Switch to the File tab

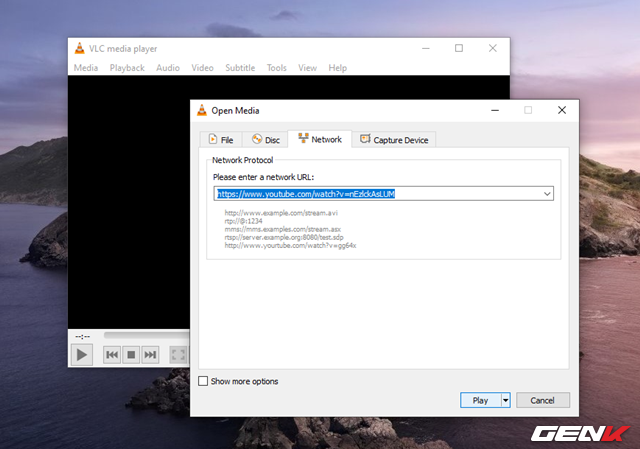(x=221, y=140)
